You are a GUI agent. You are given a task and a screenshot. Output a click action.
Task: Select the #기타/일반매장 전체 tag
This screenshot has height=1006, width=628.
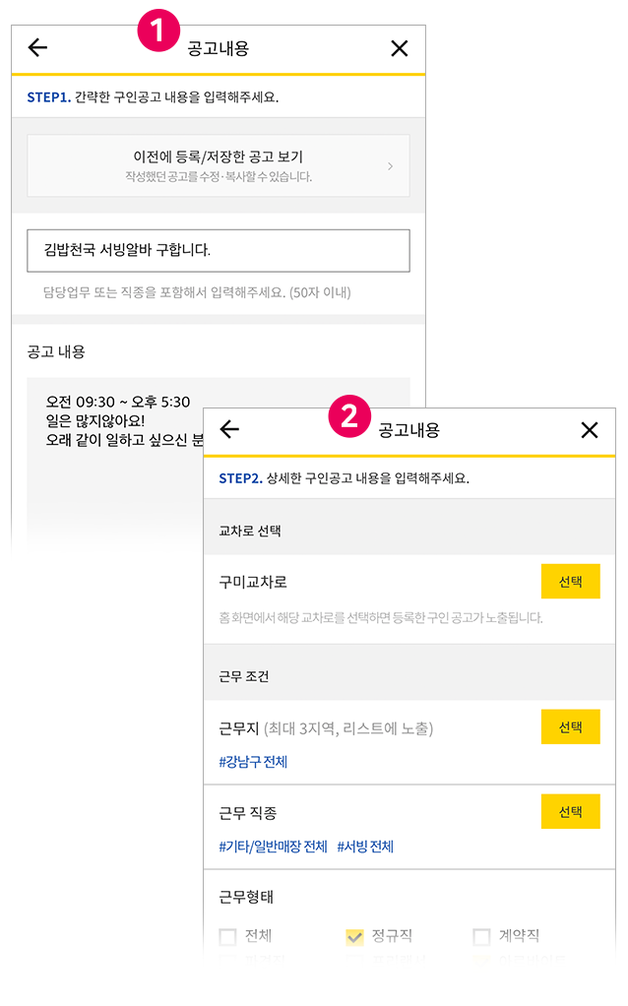(x=273, y=847)
